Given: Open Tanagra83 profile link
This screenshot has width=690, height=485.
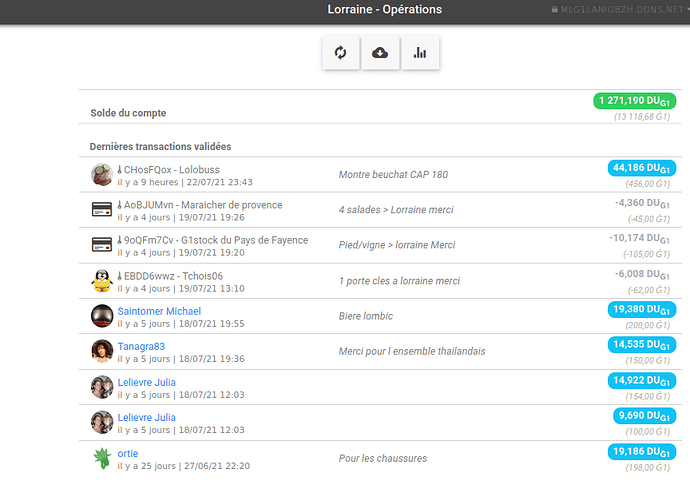Looking at the screenshot, I should click(141, 347).
